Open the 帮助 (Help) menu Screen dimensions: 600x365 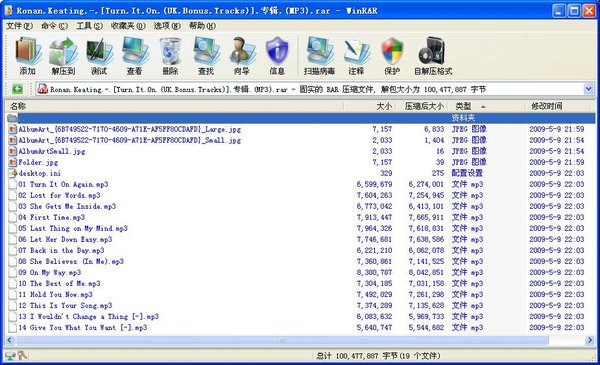point(202,26)
